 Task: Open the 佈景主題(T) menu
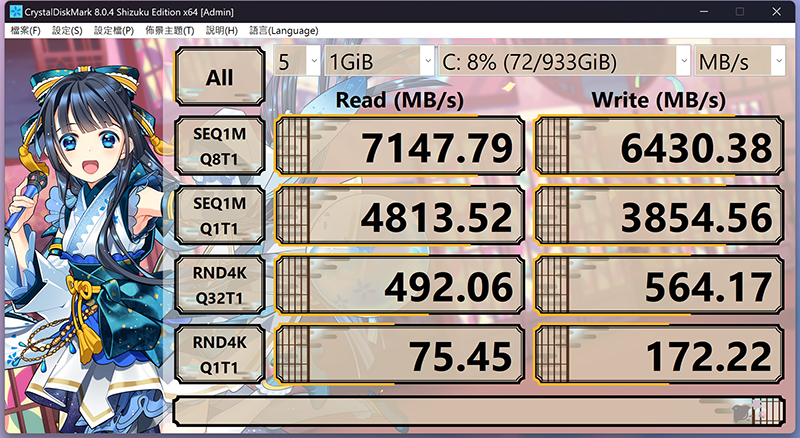[x=169, y=31]
